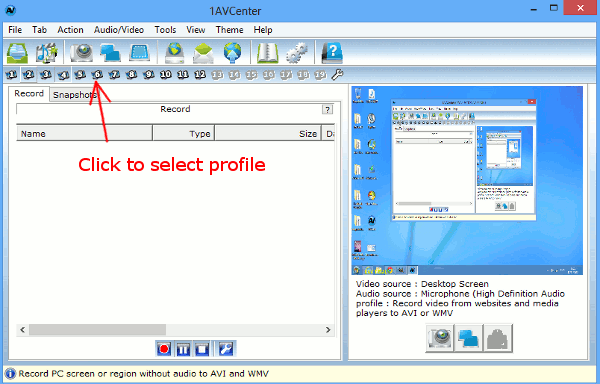Pause the recording

coord(183,349)
